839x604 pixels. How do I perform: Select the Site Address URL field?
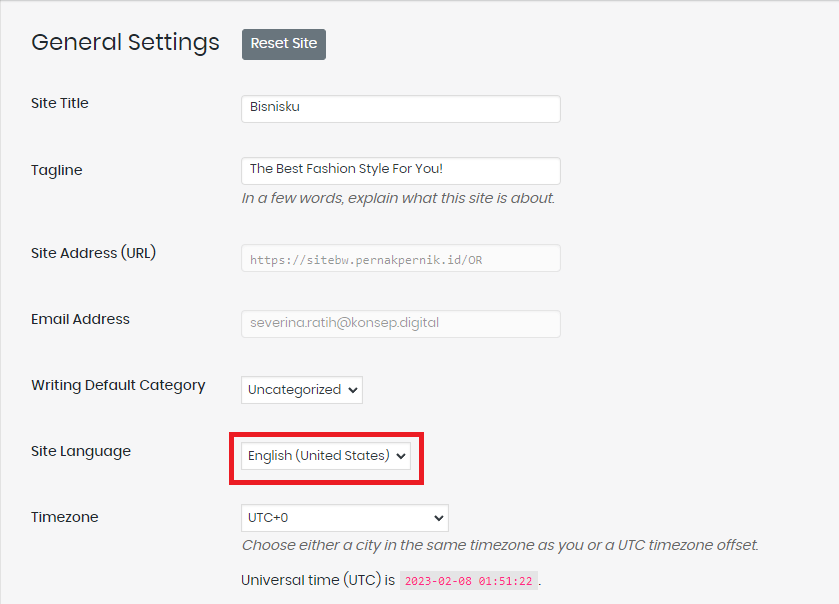pos(400,259)
